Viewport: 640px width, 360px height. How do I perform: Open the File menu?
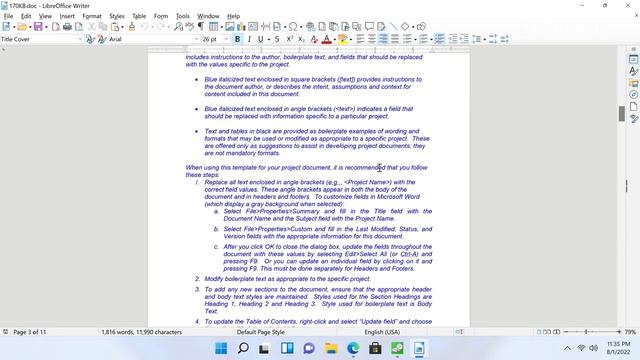[8, 16]
